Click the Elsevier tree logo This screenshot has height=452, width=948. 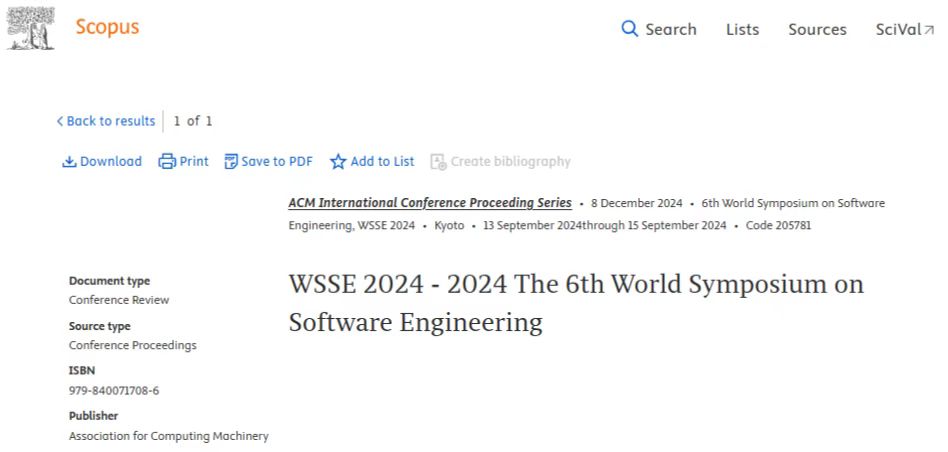(x=31, y=28)
